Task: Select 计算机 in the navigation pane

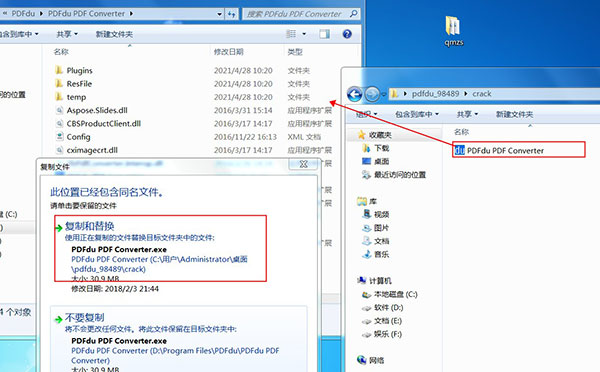Action: [x=374, y=281]
